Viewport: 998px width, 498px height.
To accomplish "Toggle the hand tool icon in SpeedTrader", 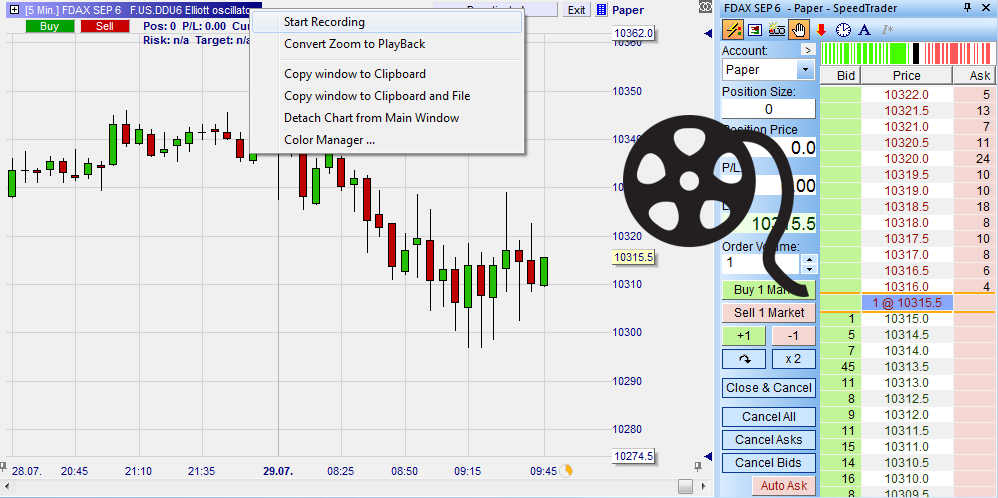I will pos(798,29).
